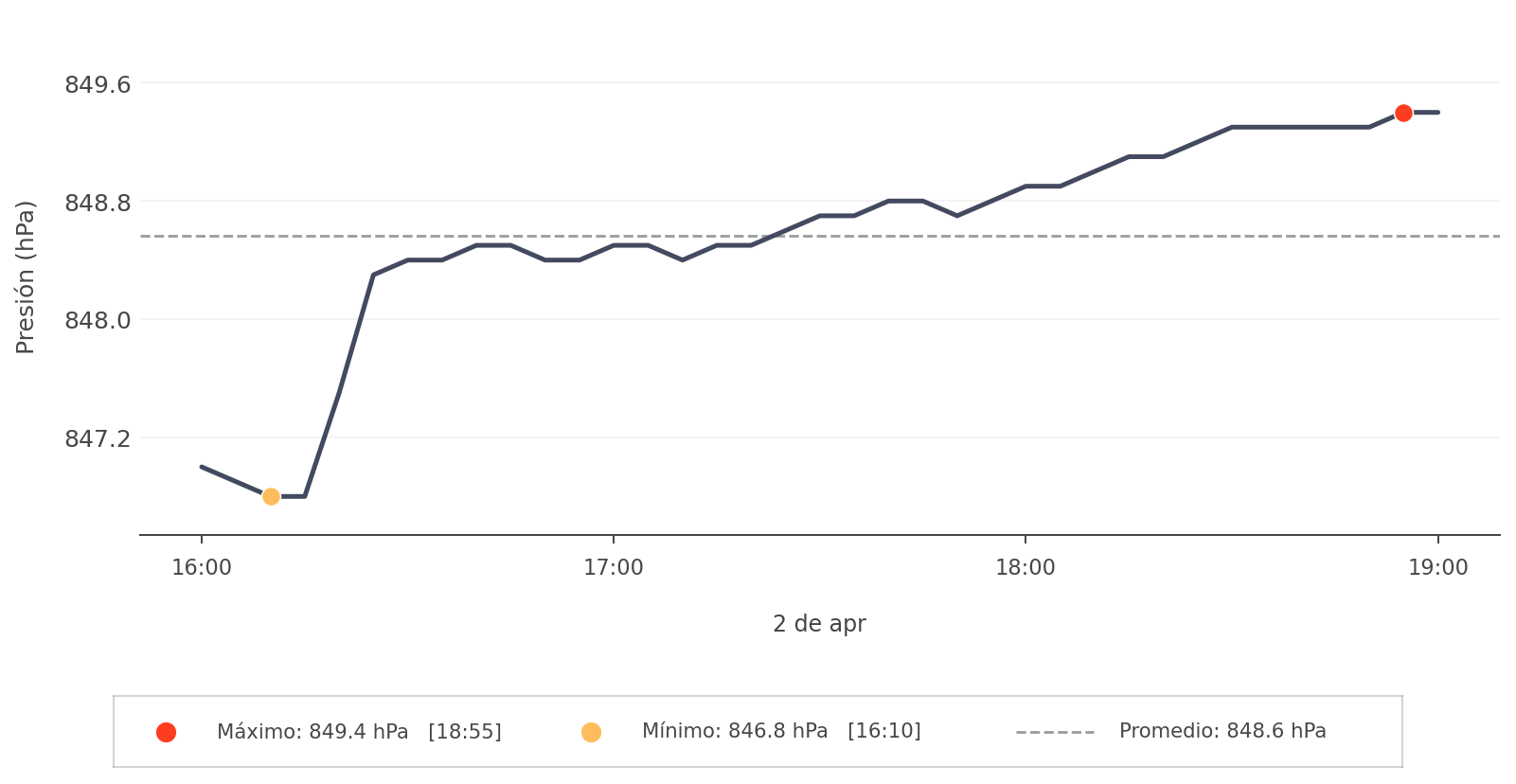Click the red maximum marker on the line
The height and width of the screenshot is (784, 1516).
pyautogui.click(x=1403, y=113)
